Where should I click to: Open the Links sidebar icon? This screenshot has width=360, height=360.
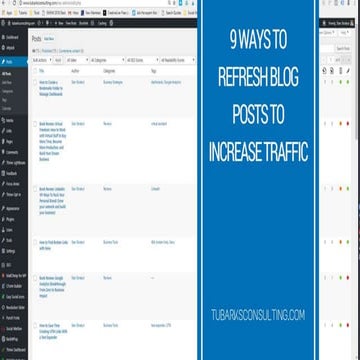3,131
